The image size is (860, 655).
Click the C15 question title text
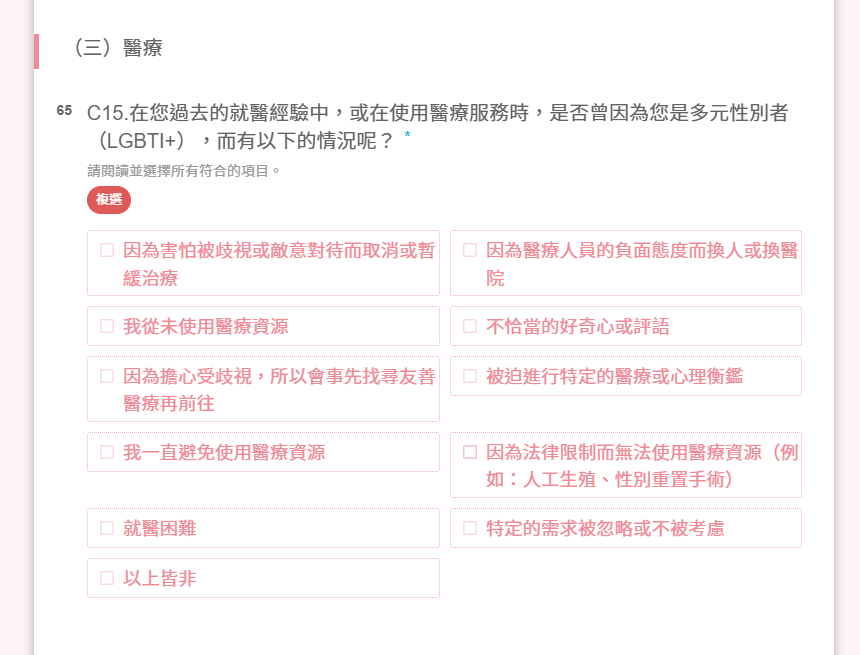pyautogui.click(x=438, y=127)
